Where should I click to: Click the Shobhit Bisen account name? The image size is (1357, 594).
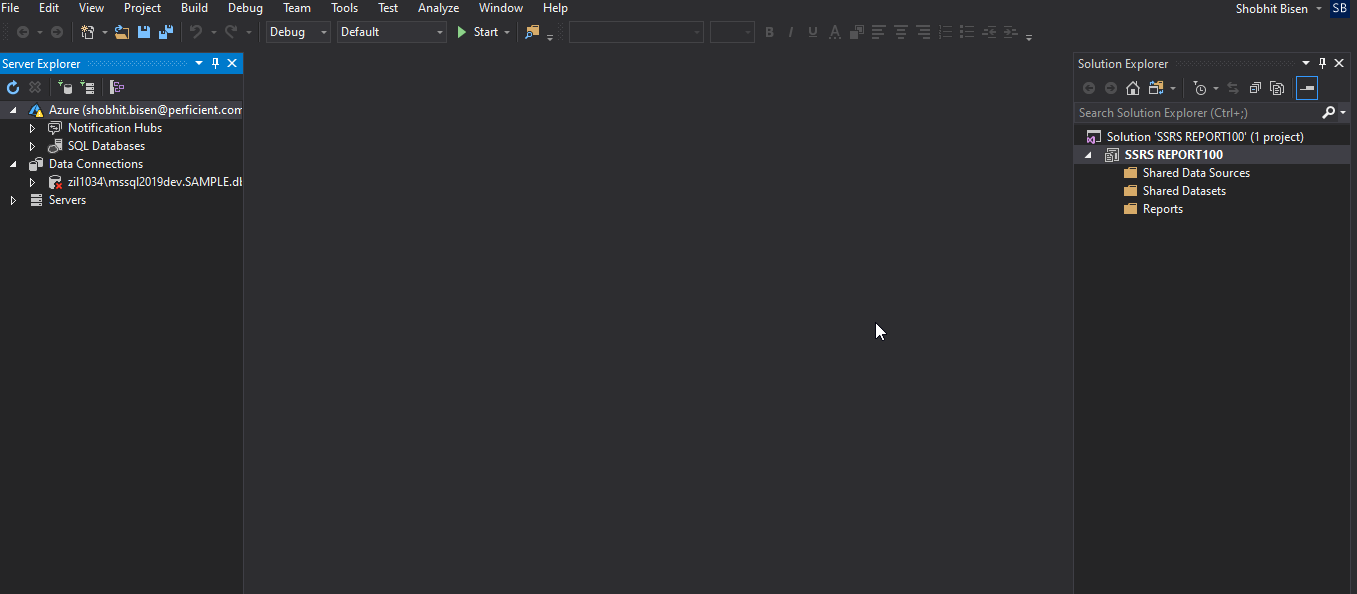pos(1271,9)
